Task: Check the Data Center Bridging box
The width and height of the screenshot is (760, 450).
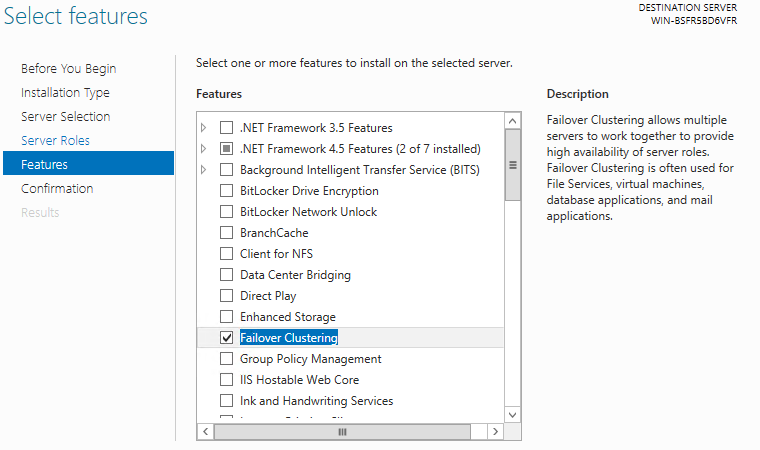Action: click(226, 275)
